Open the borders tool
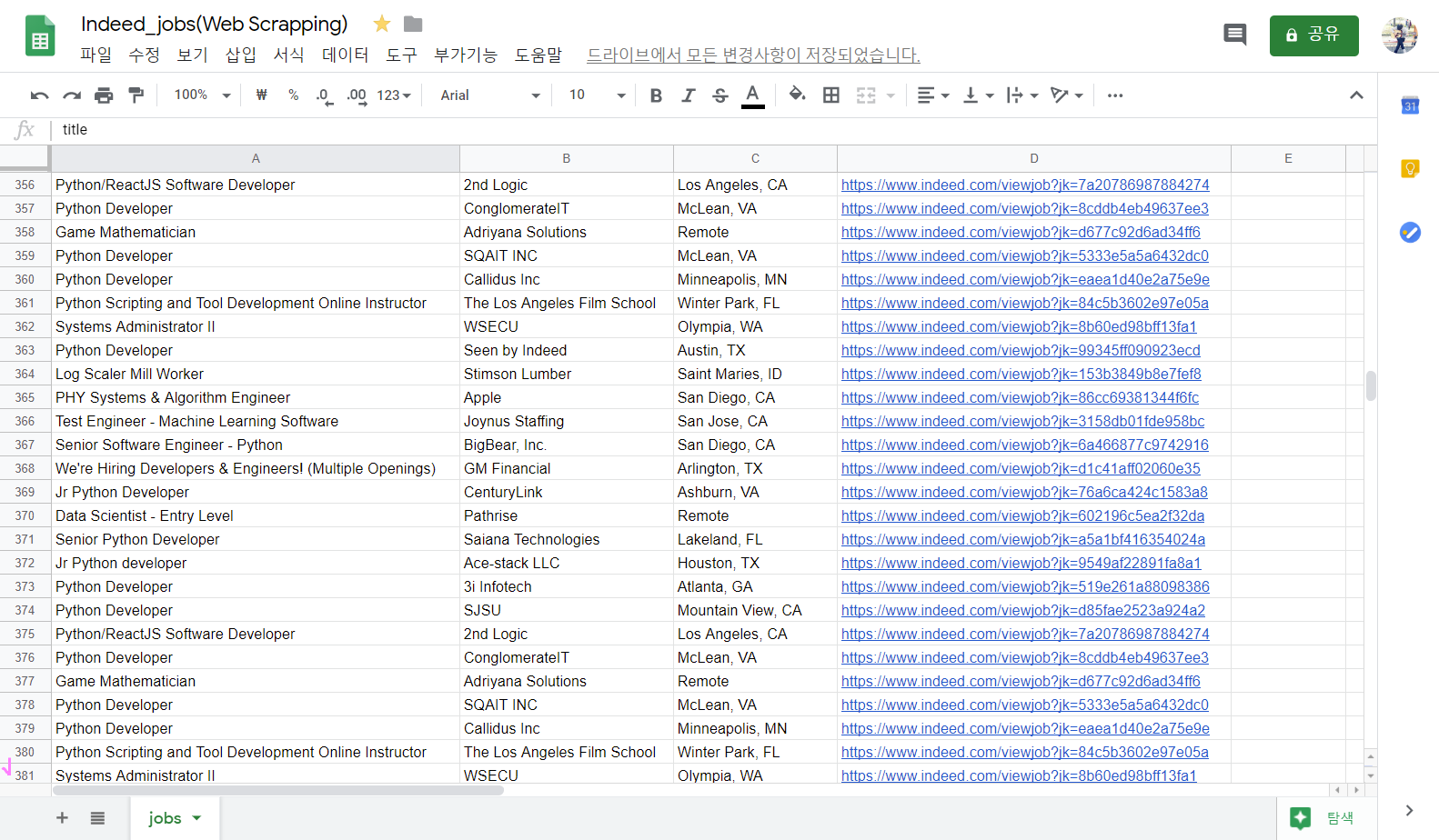The width and height of the screenshot is (1439, 840). pos(831,95)
